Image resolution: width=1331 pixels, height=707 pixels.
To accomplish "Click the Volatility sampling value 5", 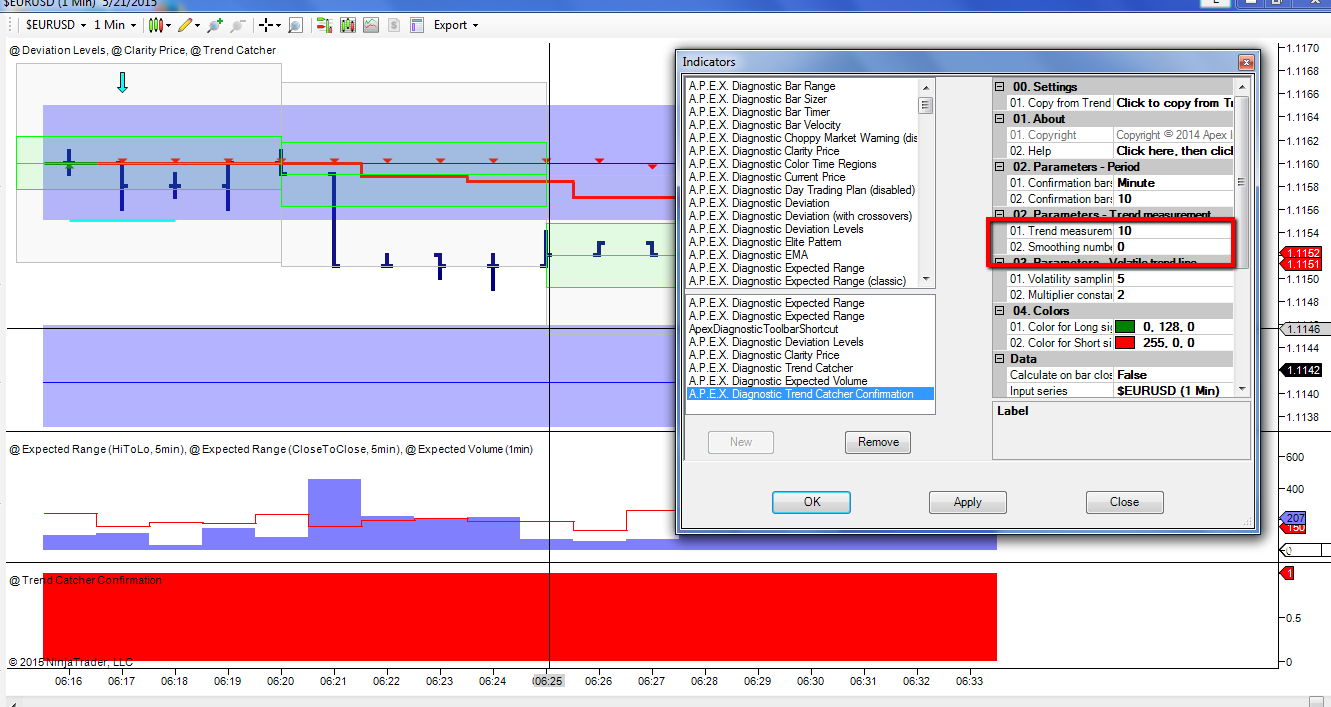I will tap(1174, 279).
